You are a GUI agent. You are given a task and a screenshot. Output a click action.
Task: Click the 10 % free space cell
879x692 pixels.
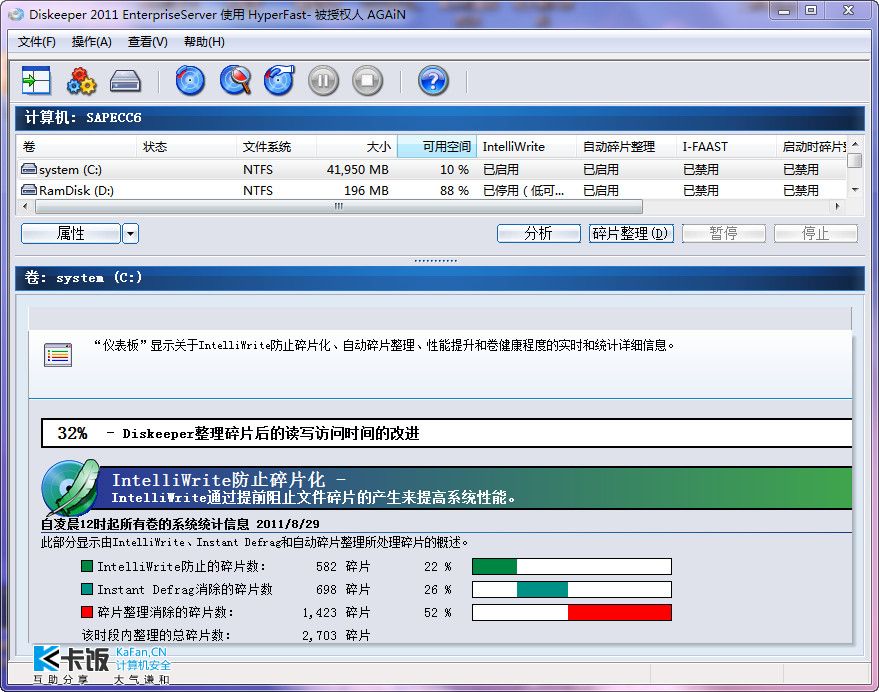pos(454,169)
